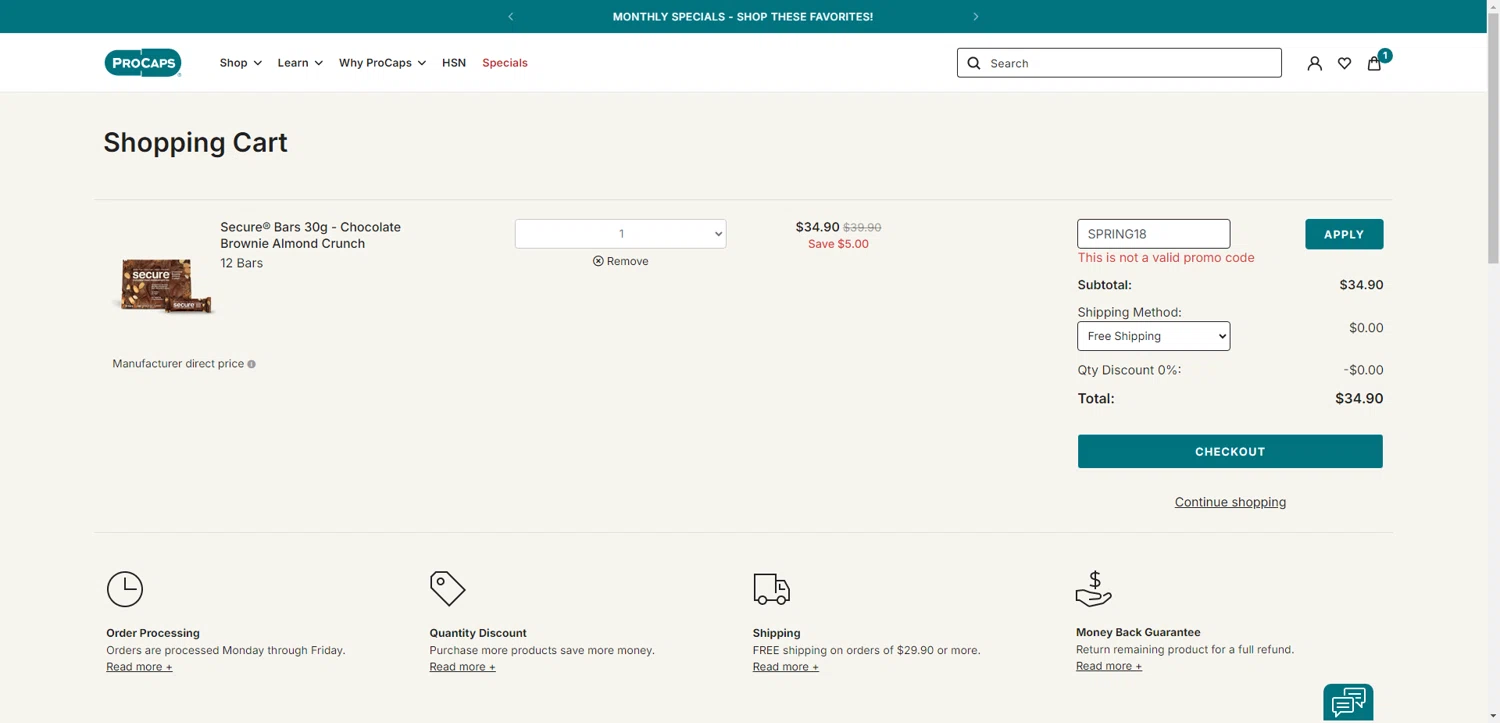Open Secure Bars Chocolate Brownie product title
Screen dimensions: 1500x723
(x=310, y=235)
